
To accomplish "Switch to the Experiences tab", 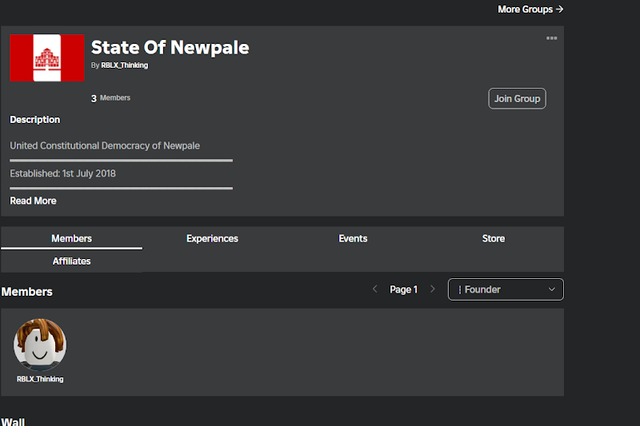I will click(212, 238).
